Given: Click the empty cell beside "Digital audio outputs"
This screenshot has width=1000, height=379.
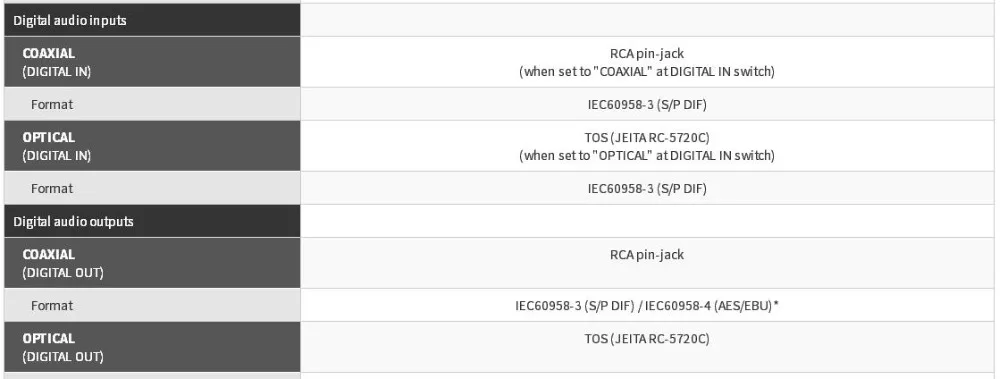Looking at the screenshot, I should (x=647, y=221).
